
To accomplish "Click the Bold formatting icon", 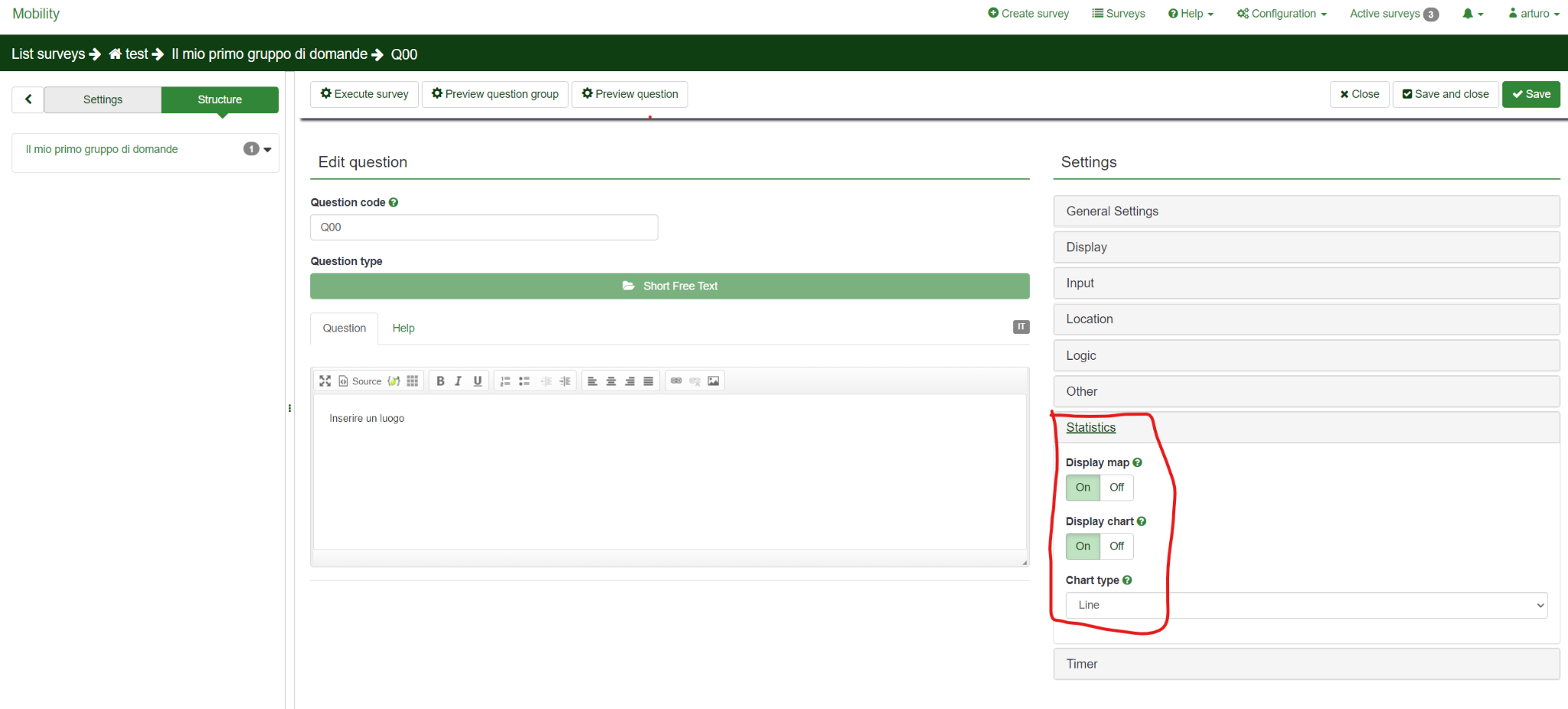I will click(x=440, y=381).
